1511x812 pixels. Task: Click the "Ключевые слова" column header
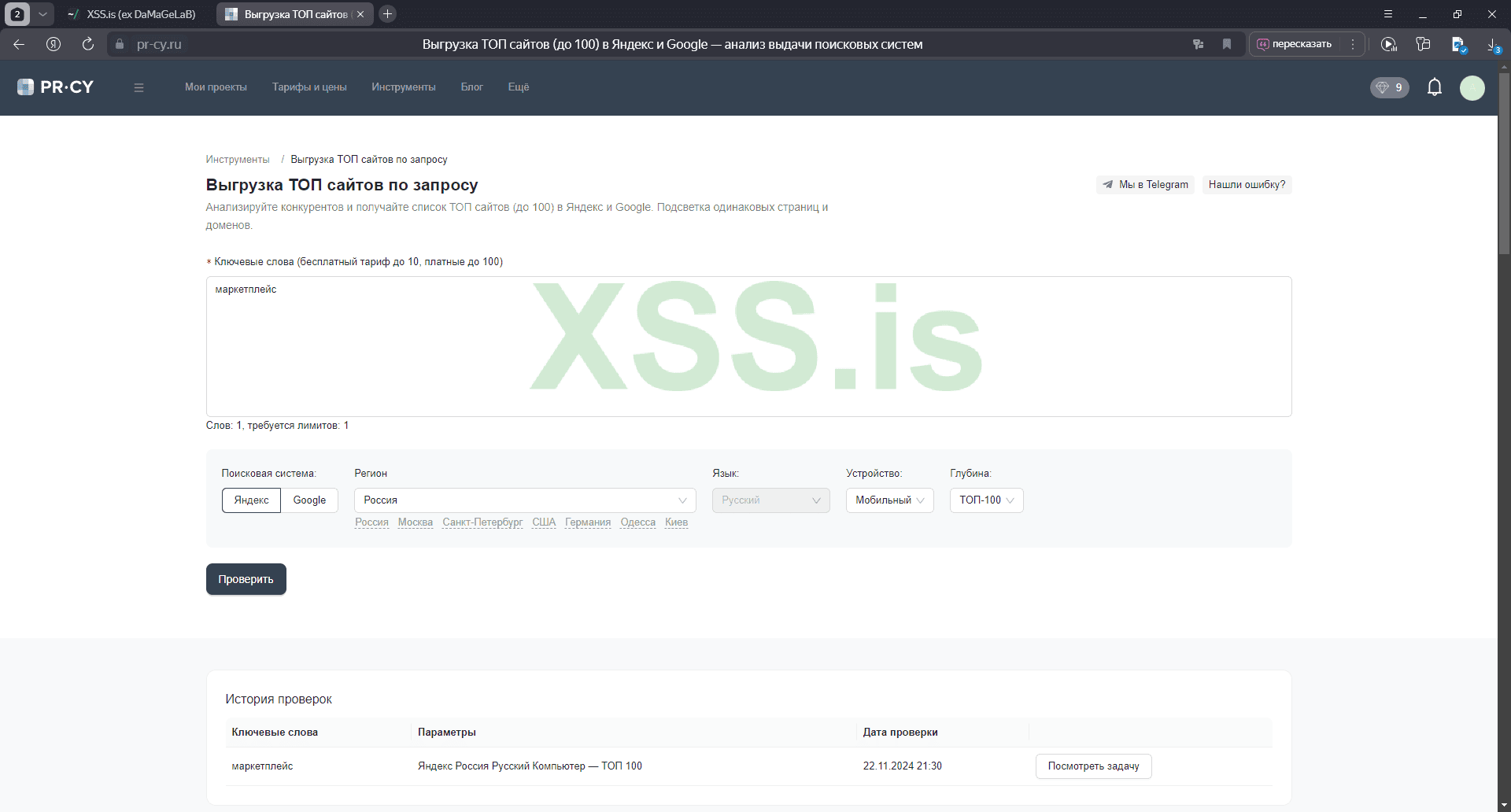(275, 733)
